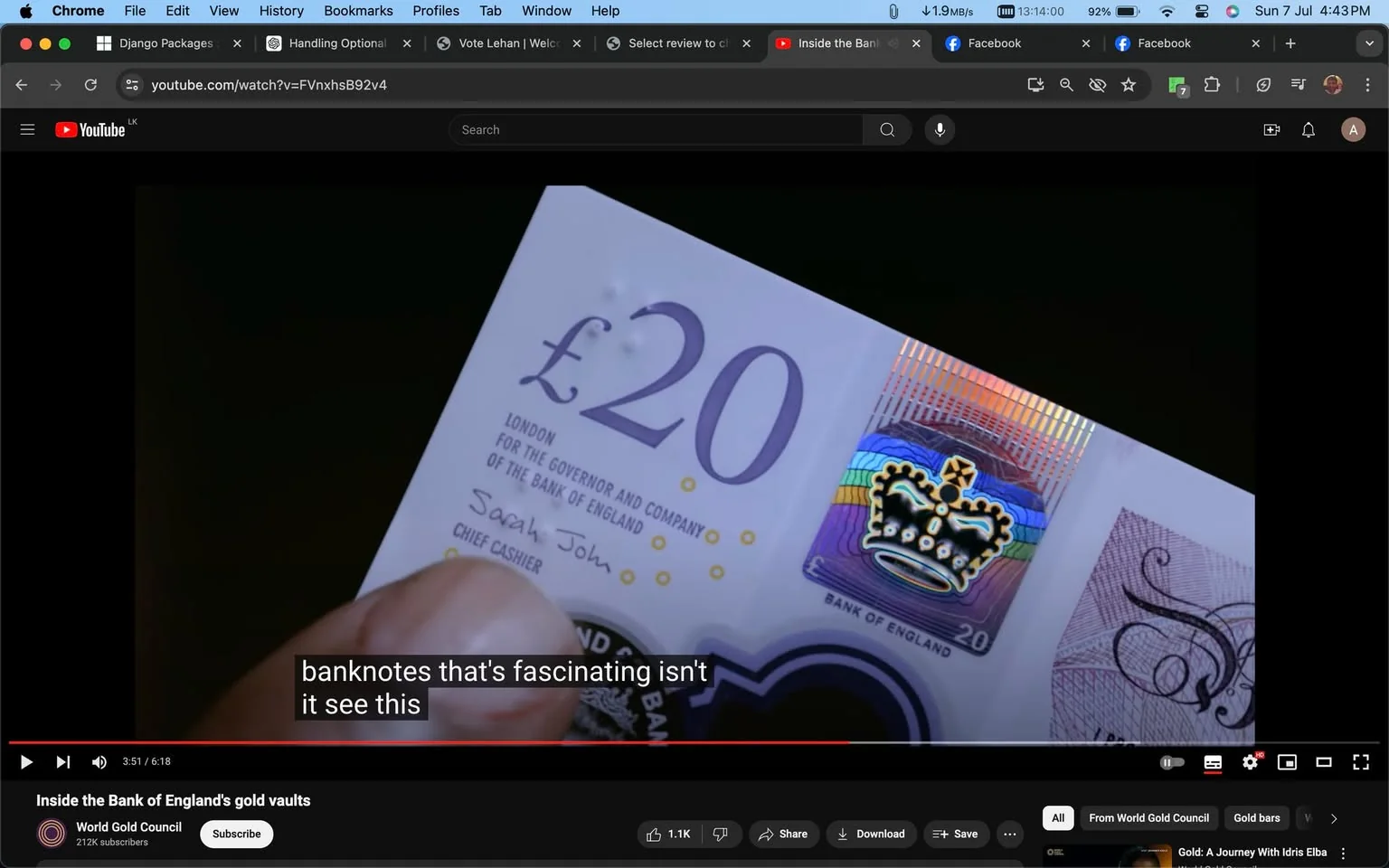Open Gold: A Journey With Idris Elba video
The height and width of the screenshot is (868, 1389).
click(1252, 853)
